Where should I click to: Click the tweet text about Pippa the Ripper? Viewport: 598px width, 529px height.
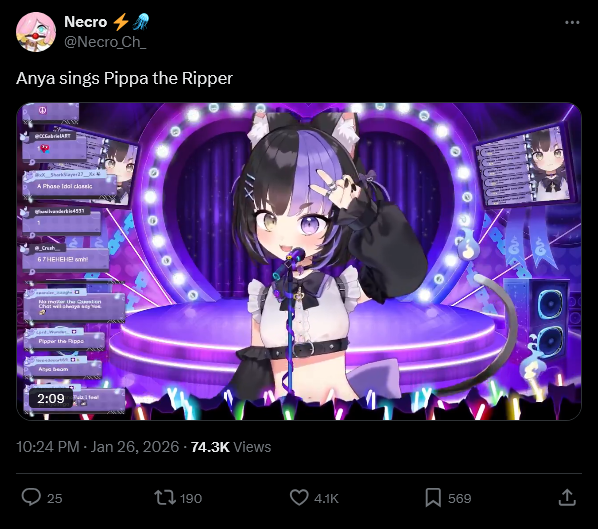click(x=124, y=79)
